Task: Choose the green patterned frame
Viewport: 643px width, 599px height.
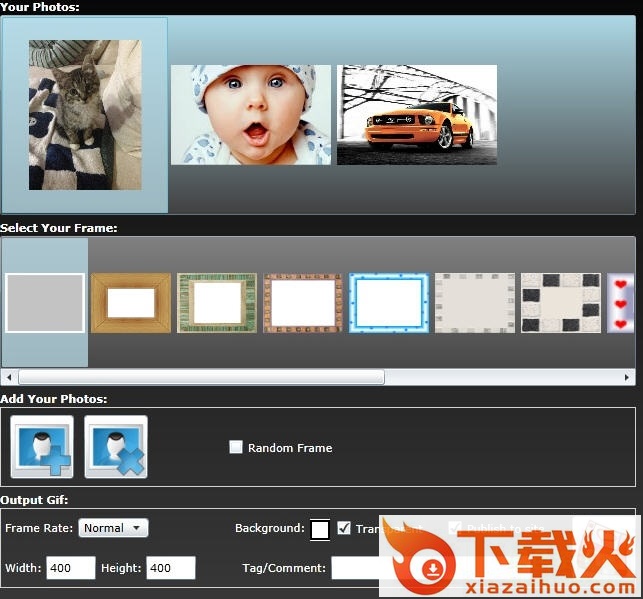Action: (x=217, y=303)
